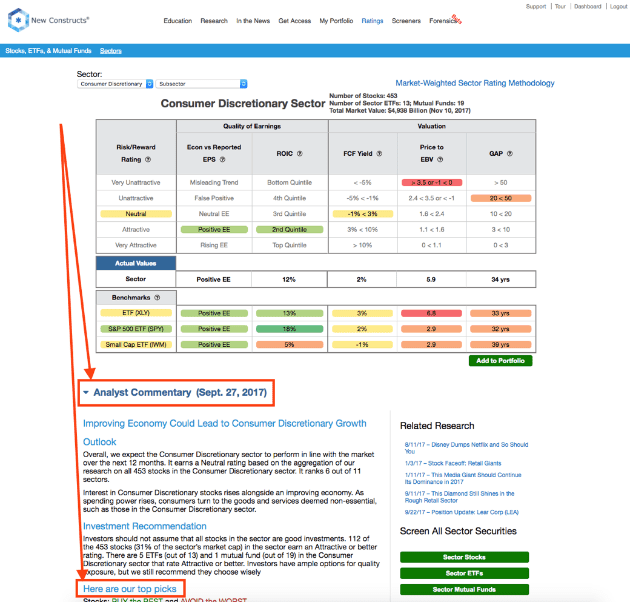Image resolution: width=630 pixels, height=602 pixels.
Task: Open help icon beside GAP header
Action: [x=509, y=154]
